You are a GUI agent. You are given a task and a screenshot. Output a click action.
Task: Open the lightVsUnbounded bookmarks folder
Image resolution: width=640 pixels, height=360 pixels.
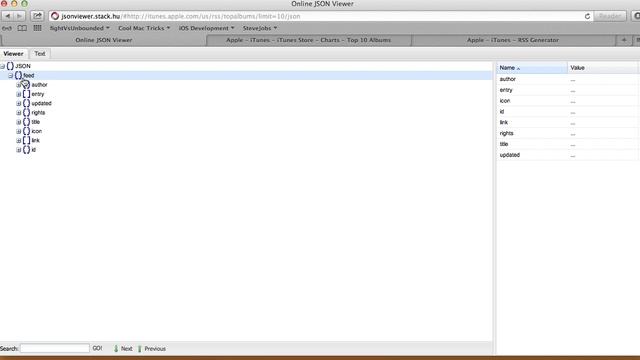click(80, 28)
